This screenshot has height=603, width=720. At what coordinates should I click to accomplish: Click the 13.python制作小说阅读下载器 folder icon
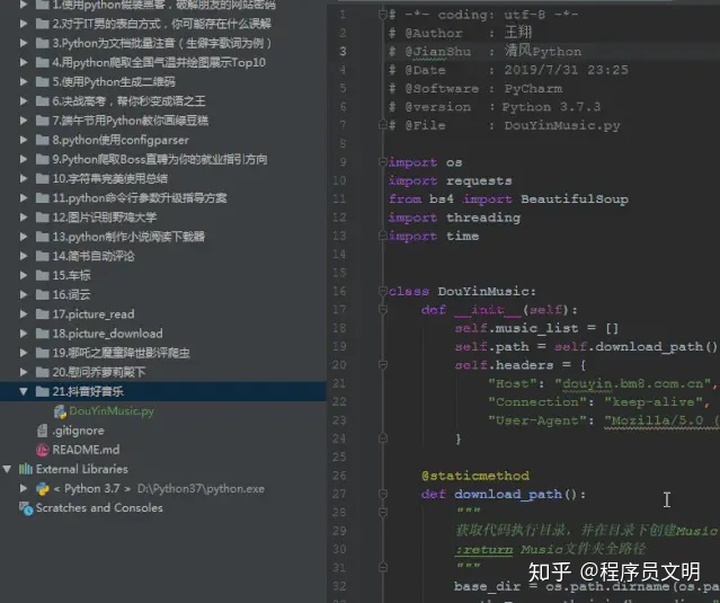pos(42,237)
